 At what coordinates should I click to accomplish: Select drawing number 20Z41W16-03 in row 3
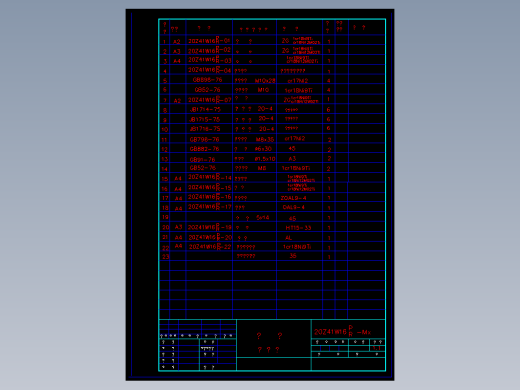[x=210, y=60]
